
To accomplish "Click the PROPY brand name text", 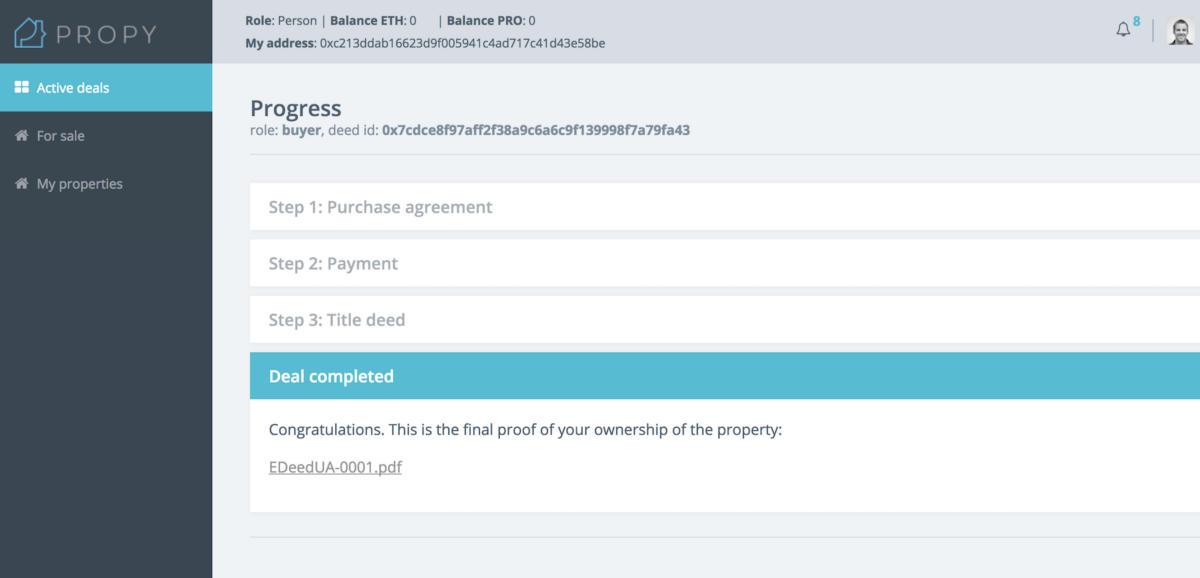I will coord(106,34).
